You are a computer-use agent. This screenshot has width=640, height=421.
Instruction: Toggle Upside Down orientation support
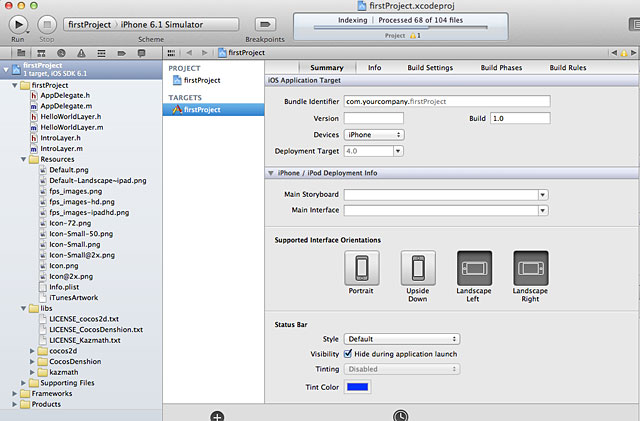[418, 268]
